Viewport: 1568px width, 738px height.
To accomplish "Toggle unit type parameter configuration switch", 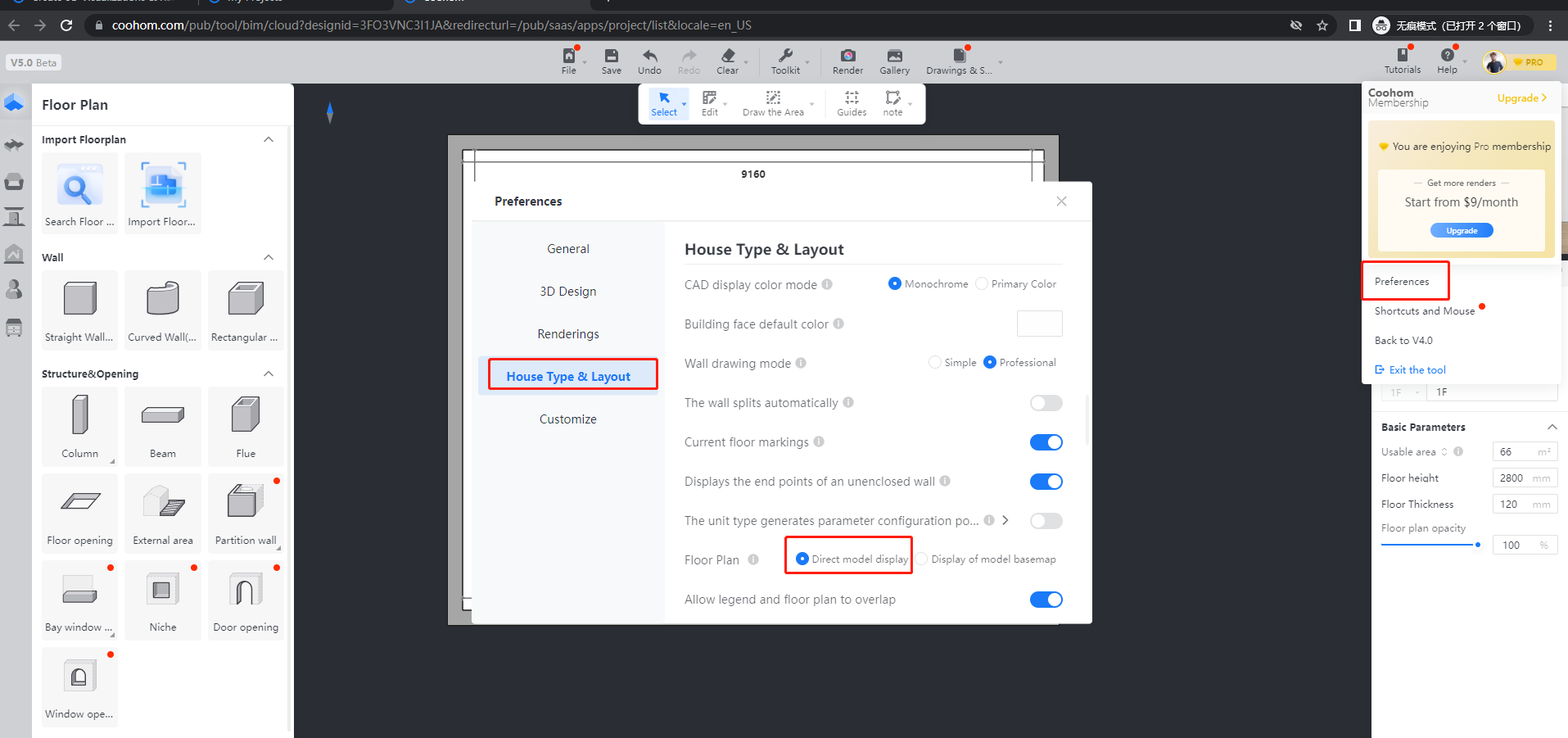I will [x=1046, y=521].
